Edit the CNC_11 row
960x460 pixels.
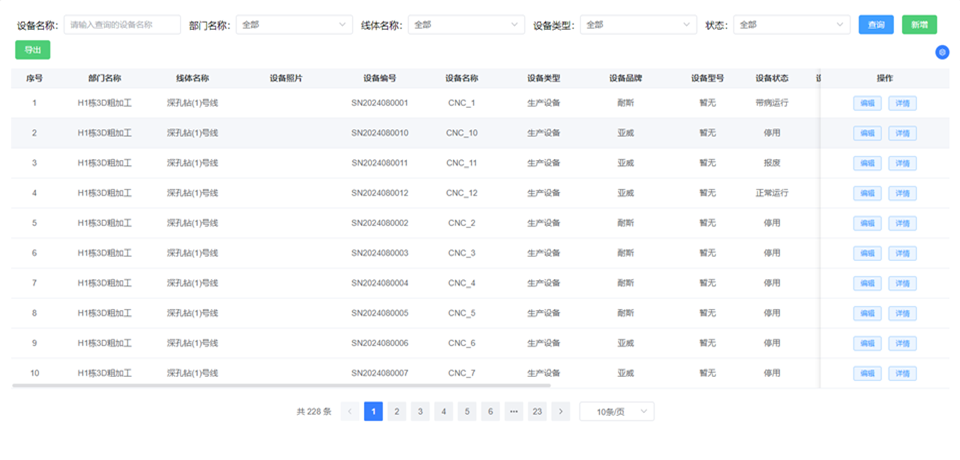pos(868,164)
